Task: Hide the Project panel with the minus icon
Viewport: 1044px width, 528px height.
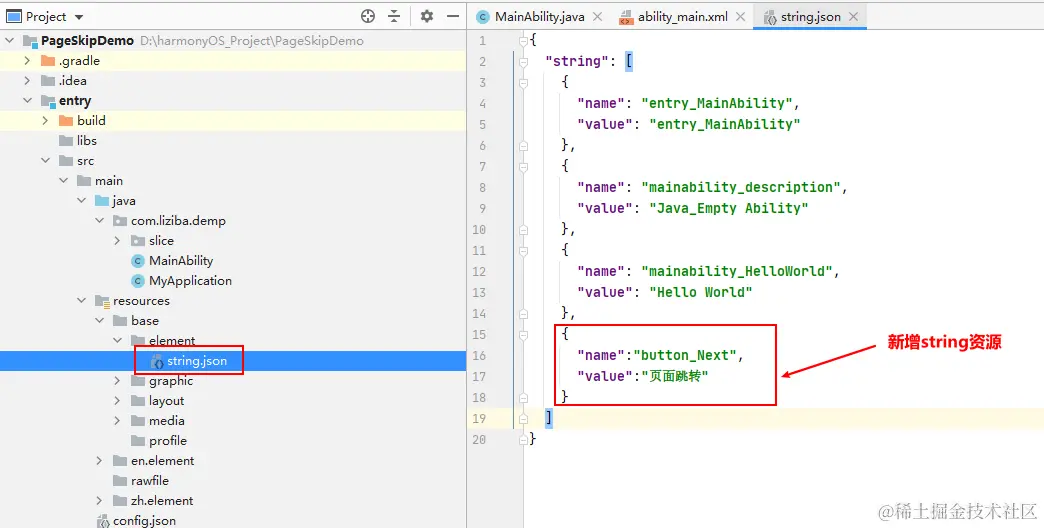Action: click(453, 17)
